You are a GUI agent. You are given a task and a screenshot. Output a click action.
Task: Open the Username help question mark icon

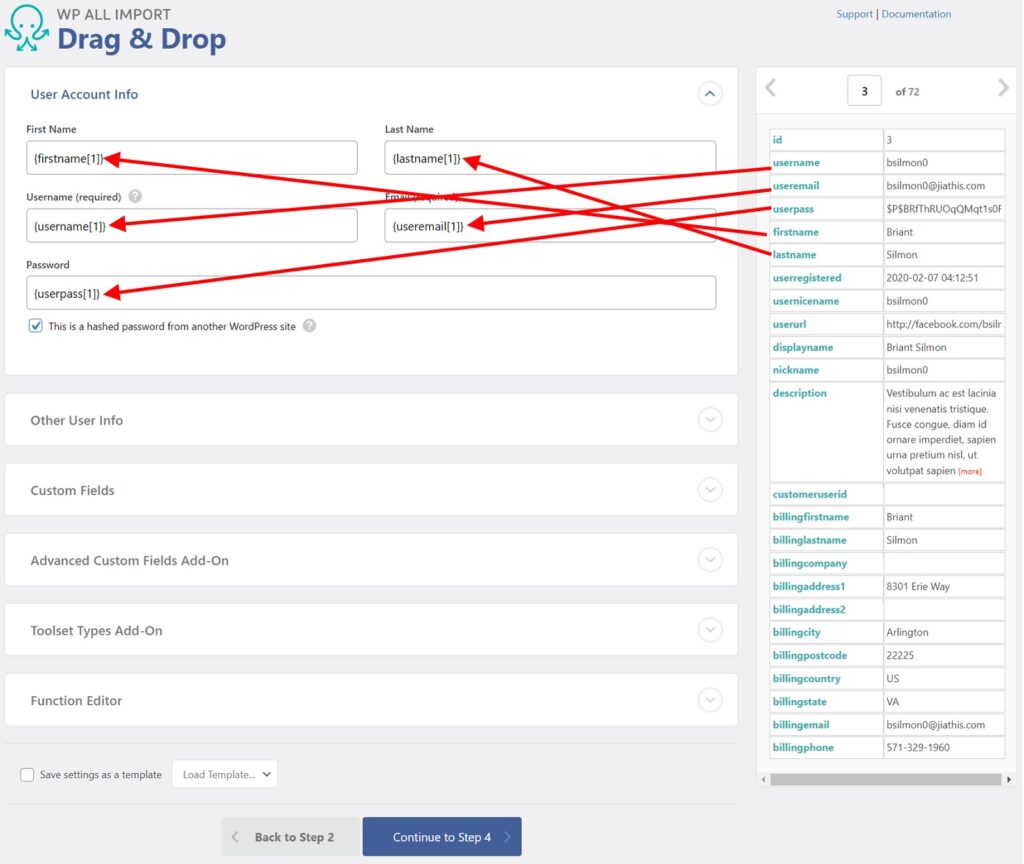(x=135, y=196)
